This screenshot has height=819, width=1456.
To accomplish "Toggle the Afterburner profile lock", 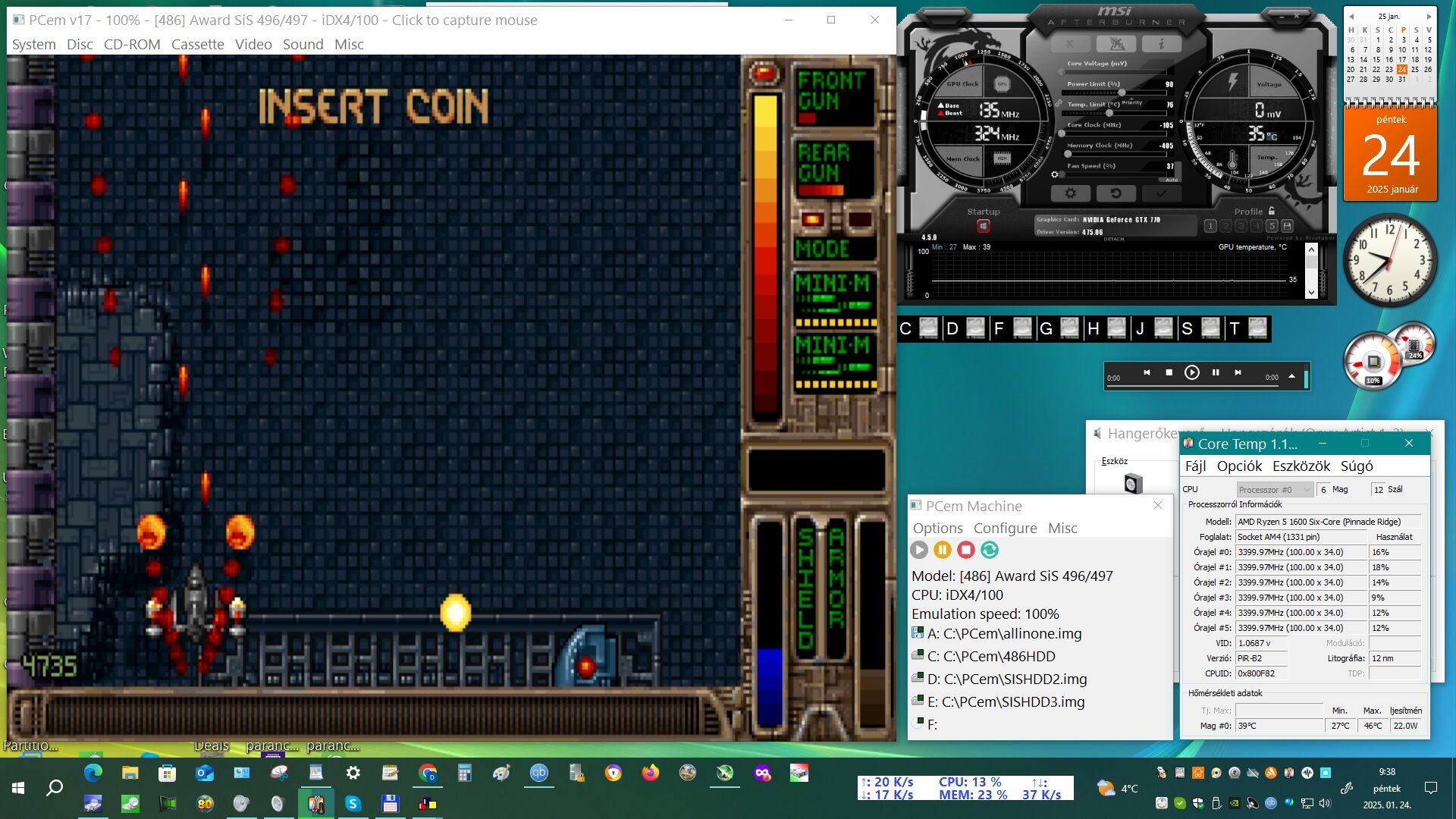I will click(x=1272, y=212).
